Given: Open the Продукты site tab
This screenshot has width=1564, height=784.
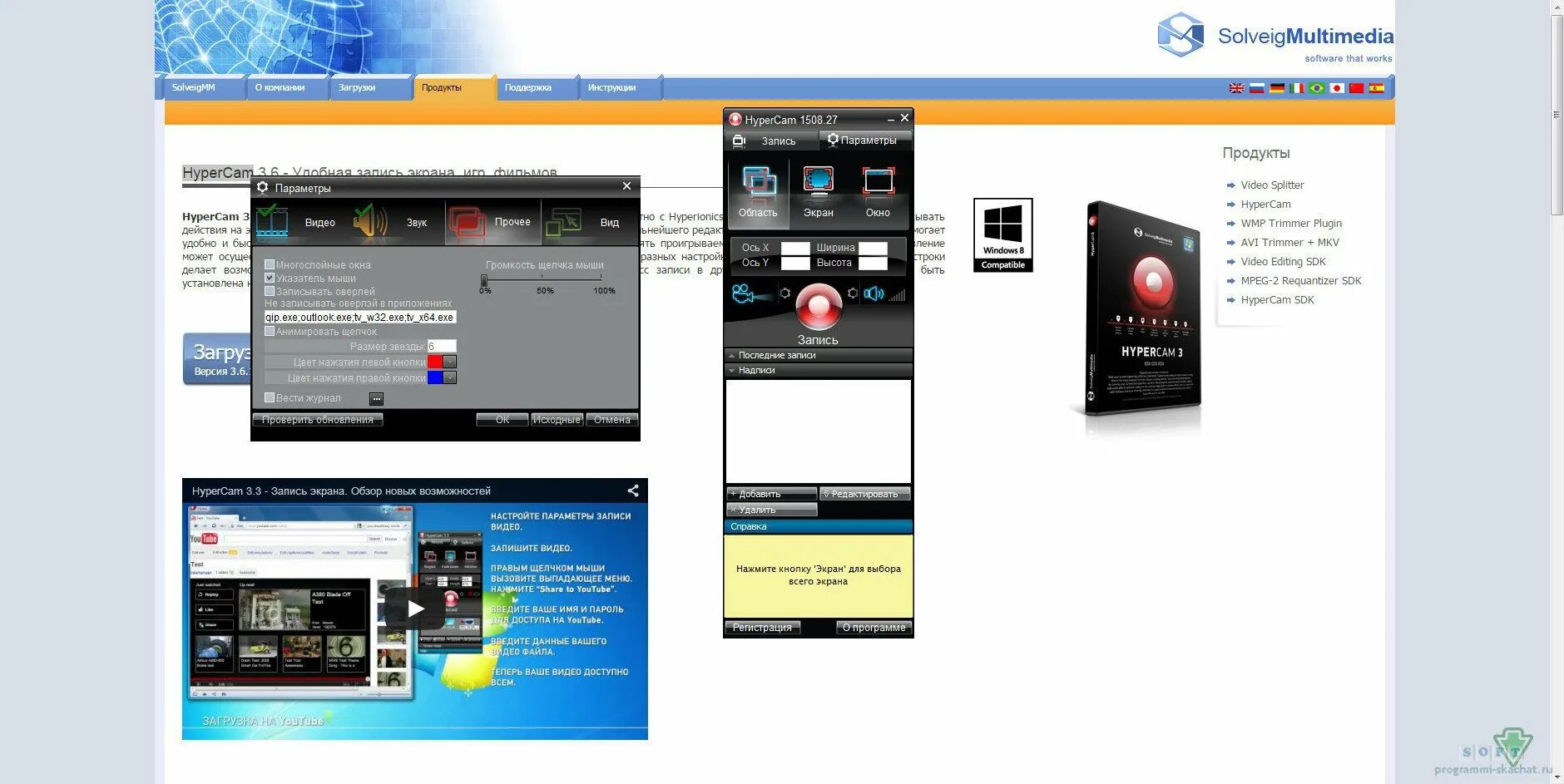Looking at the screenshot, I should click(454, 87).
